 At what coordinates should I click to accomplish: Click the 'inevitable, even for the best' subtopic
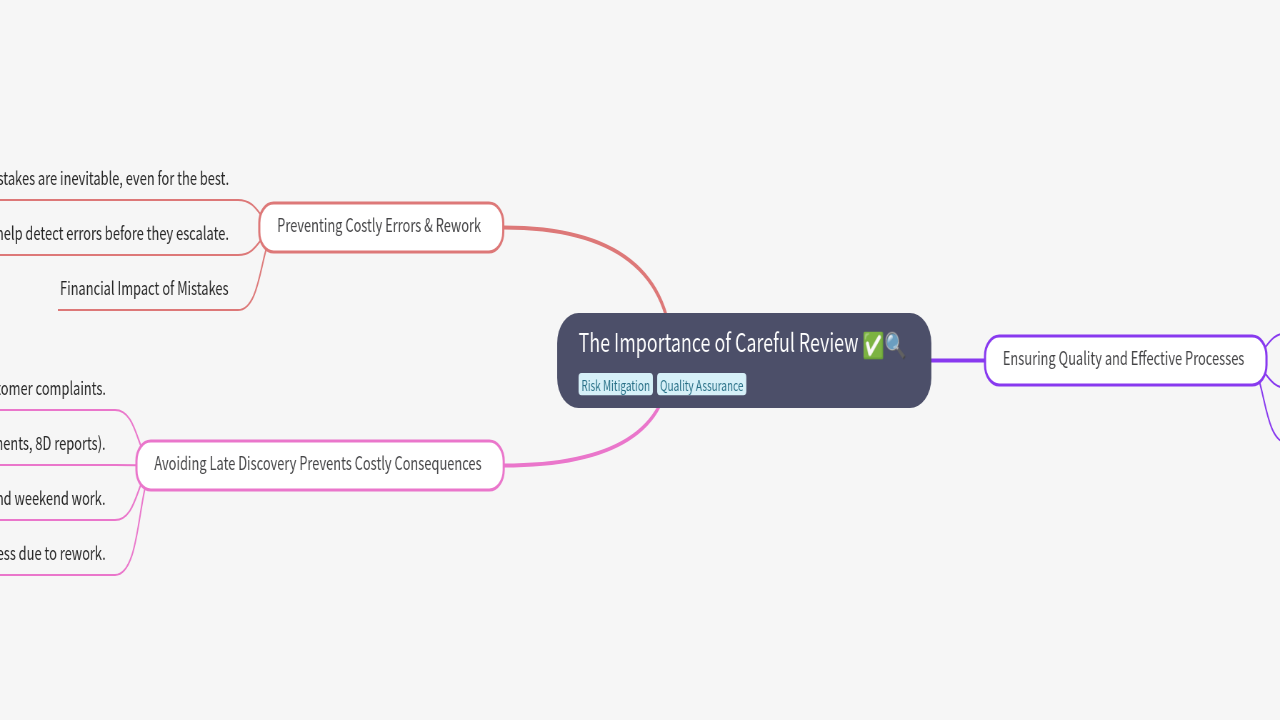(114, 179)
